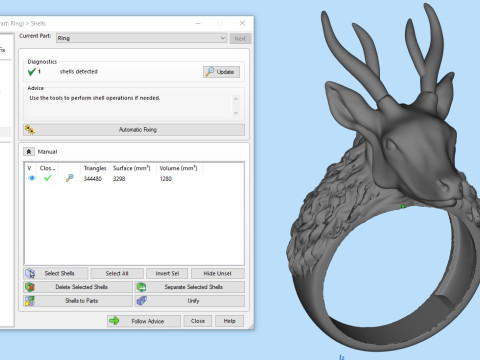This screenshot has height=360, width=480.
Task: Select the Triangles value 344480
Action: click(x=93, y=179)
